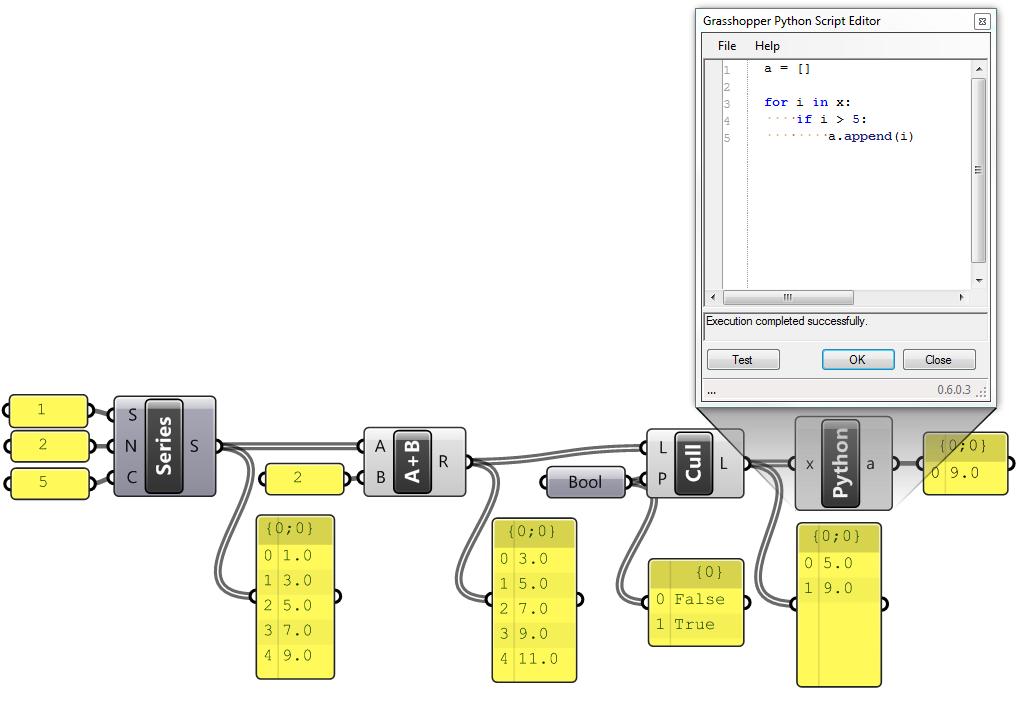Click the R output of the addition component
The image size is (1024, 701).
pos(443,462)
